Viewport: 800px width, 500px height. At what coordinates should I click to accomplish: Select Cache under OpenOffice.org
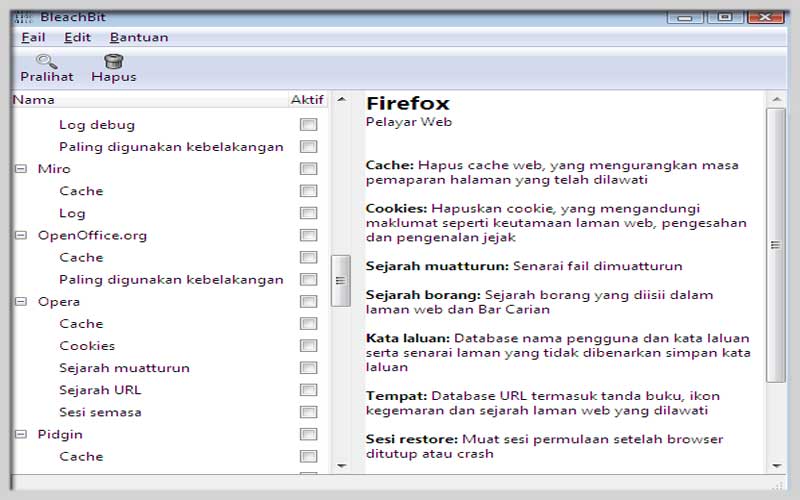(81, 257)
